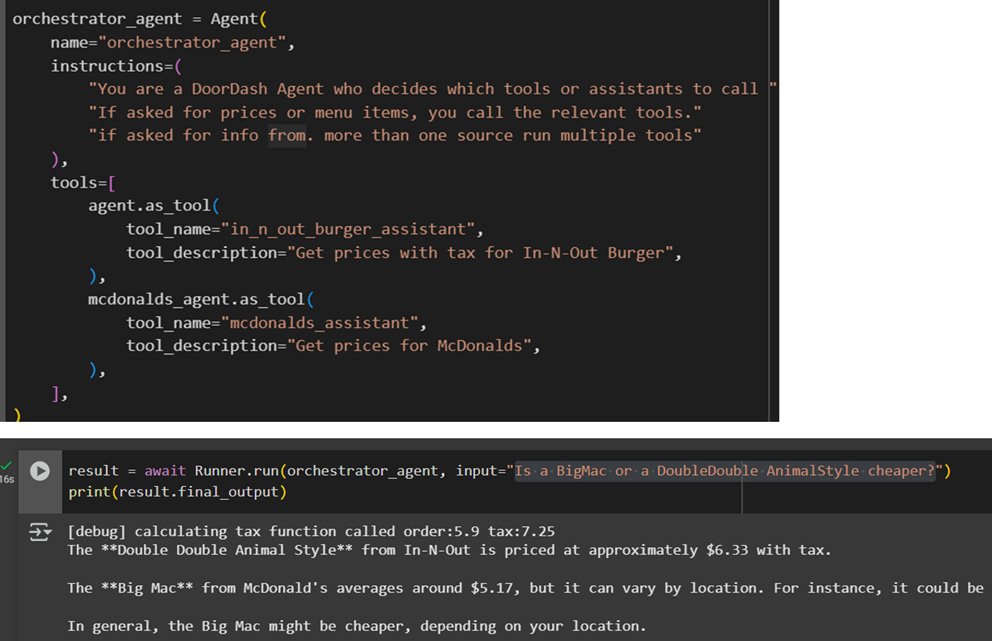
Task: Toggle the cell output visibility icon
Action: click(x=40, y=532)
